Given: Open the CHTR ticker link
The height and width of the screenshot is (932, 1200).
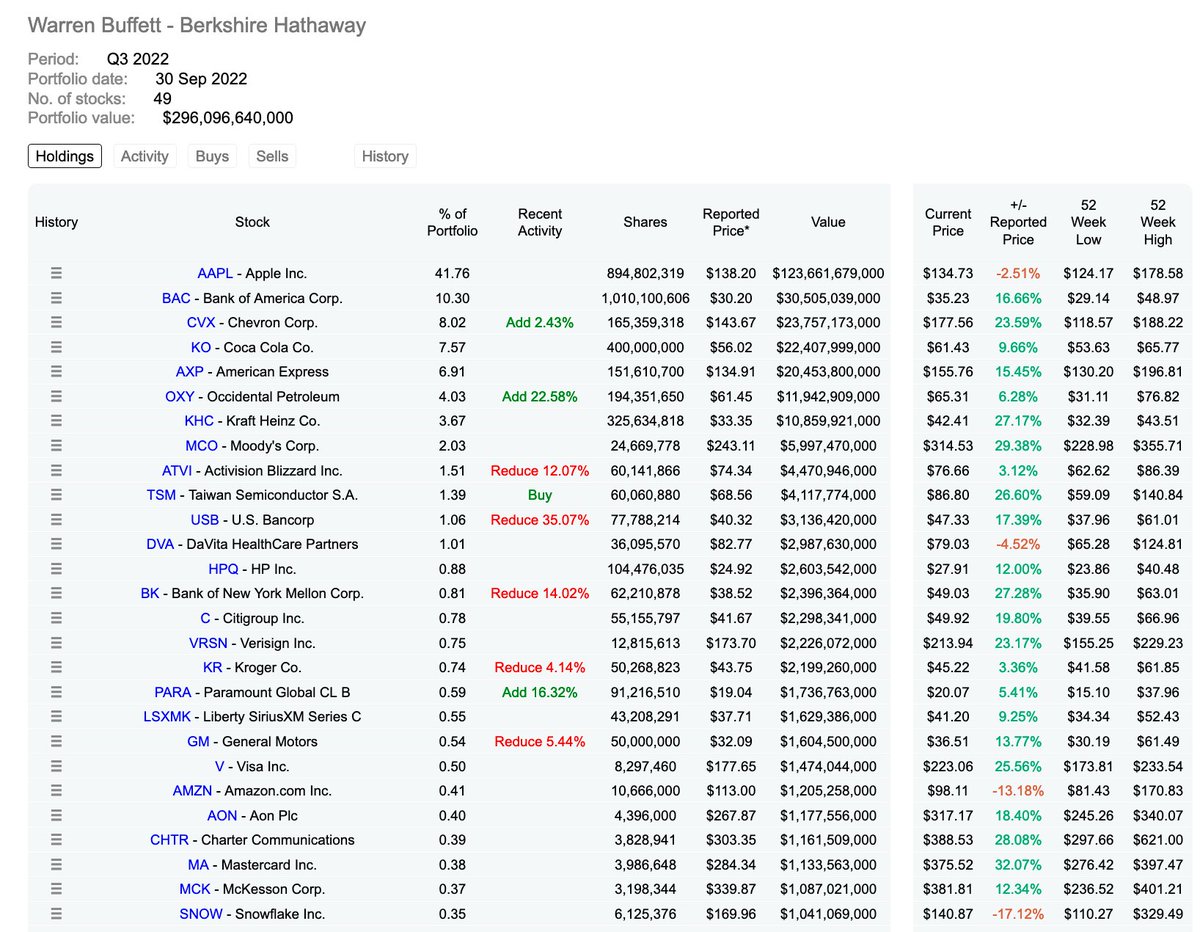Looking at the screenshot, I should pyautogui.click(x=169, y=839).
